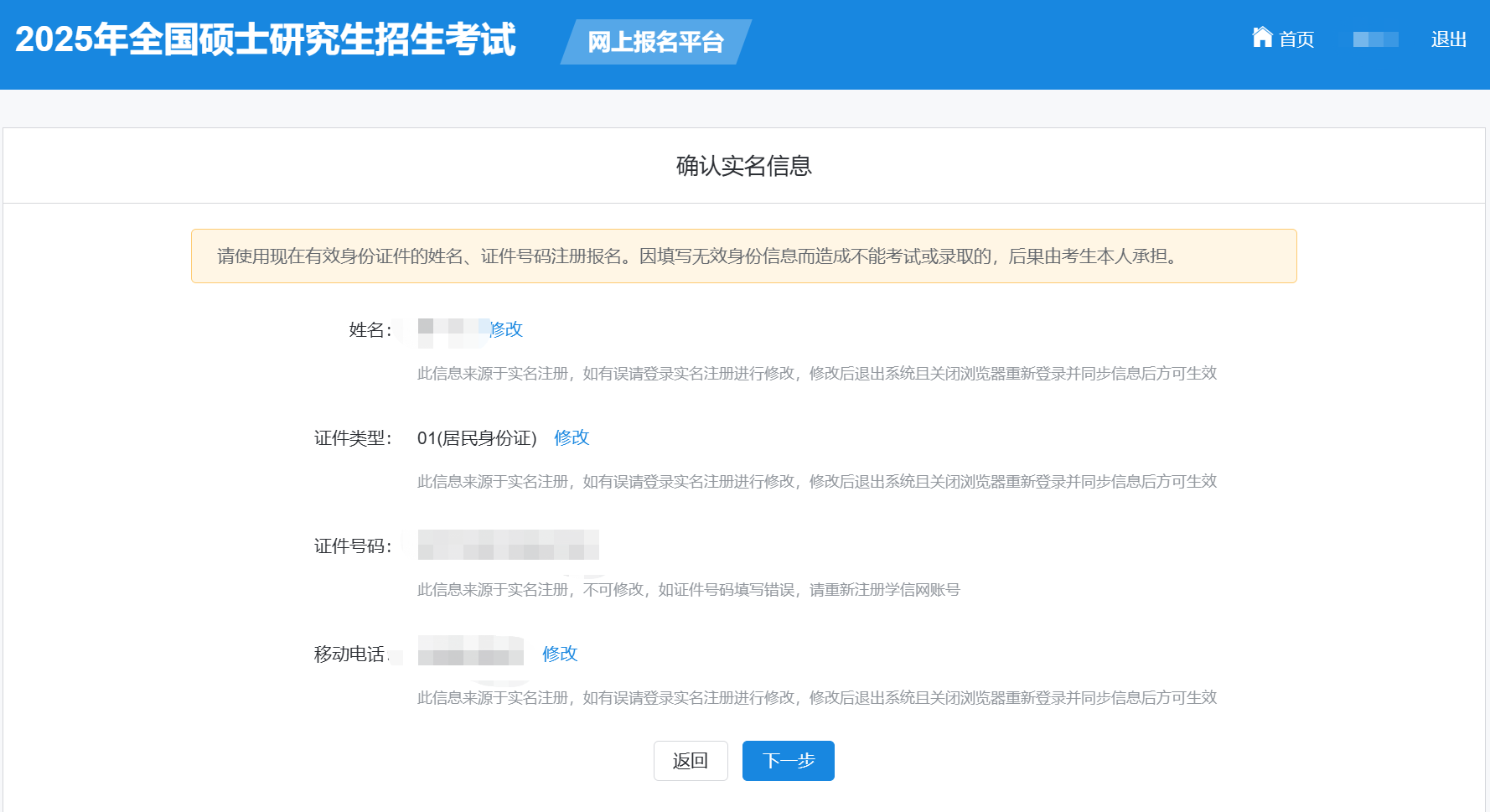1490x812 pixels.
Task: Go to 首页 homepage link
Action: tap(1296, 39)
